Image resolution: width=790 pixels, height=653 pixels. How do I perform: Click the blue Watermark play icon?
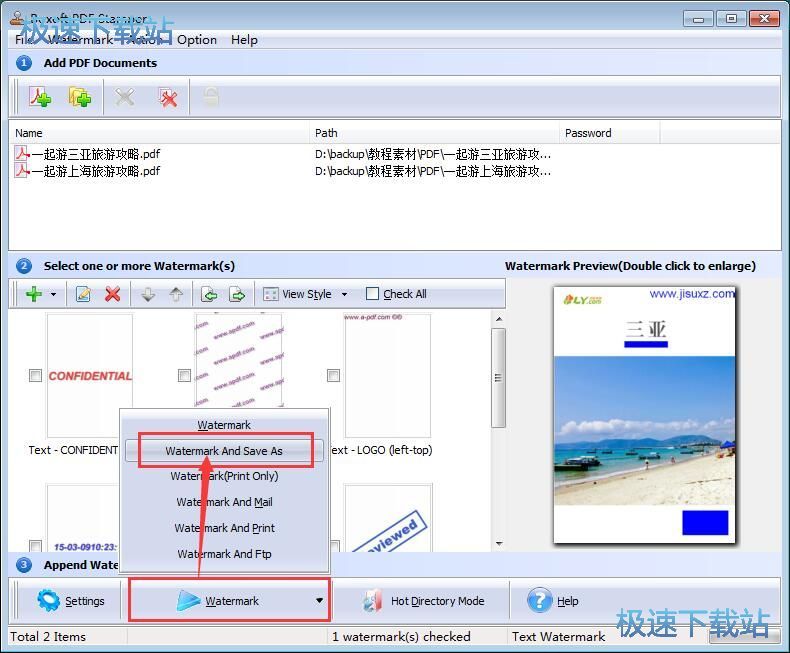(188, 601)
